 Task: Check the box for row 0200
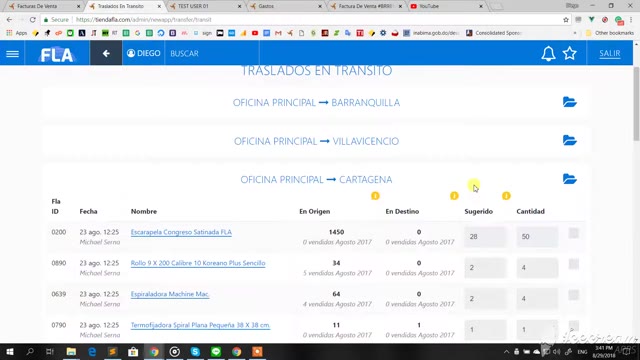click(573, 233)
